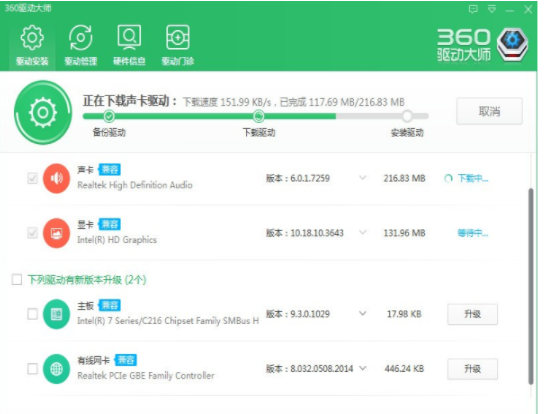Click Realtek PCIe GBE Family Controller text

[x=146, y=375]
